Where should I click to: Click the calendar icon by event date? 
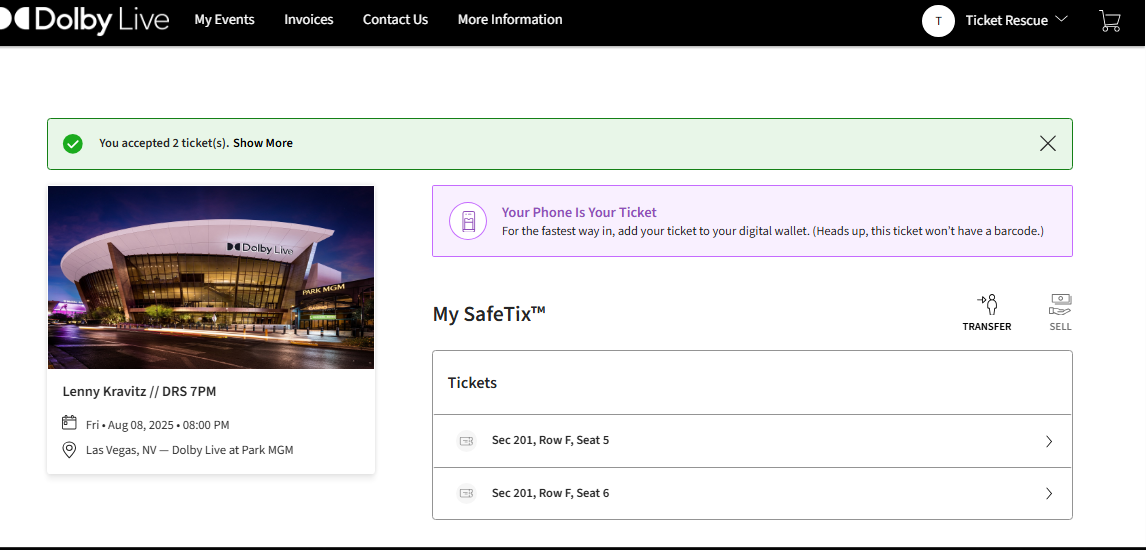69,423
